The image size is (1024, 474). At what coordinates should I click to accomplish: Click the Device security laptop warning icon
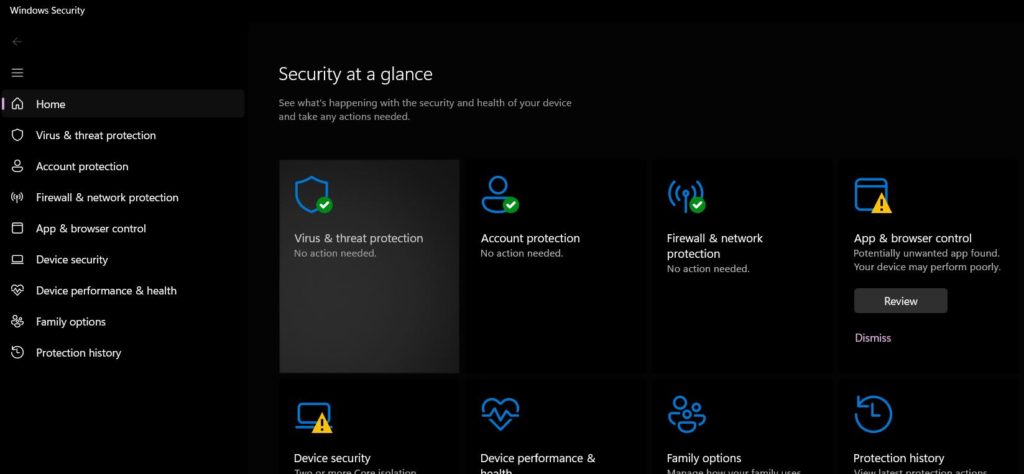[x=312, y=415]
